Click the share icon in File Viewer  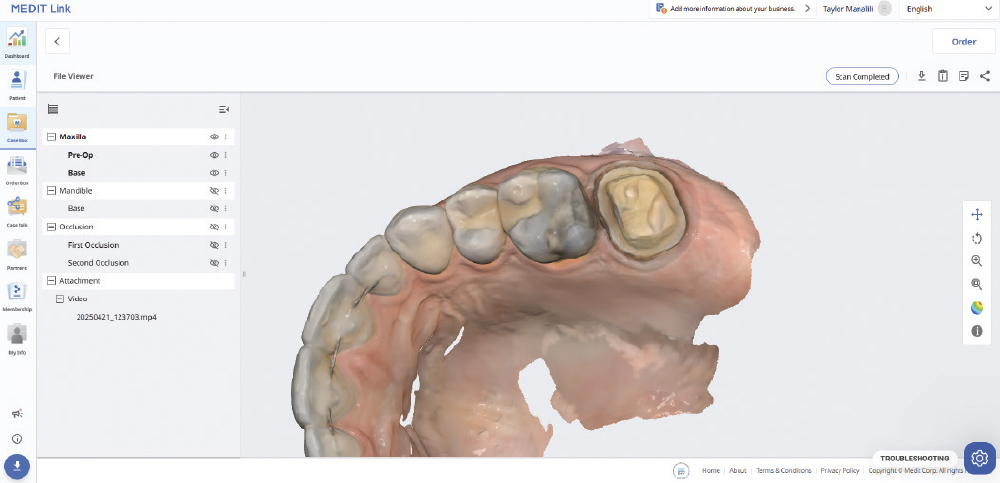tap(985, 76)
